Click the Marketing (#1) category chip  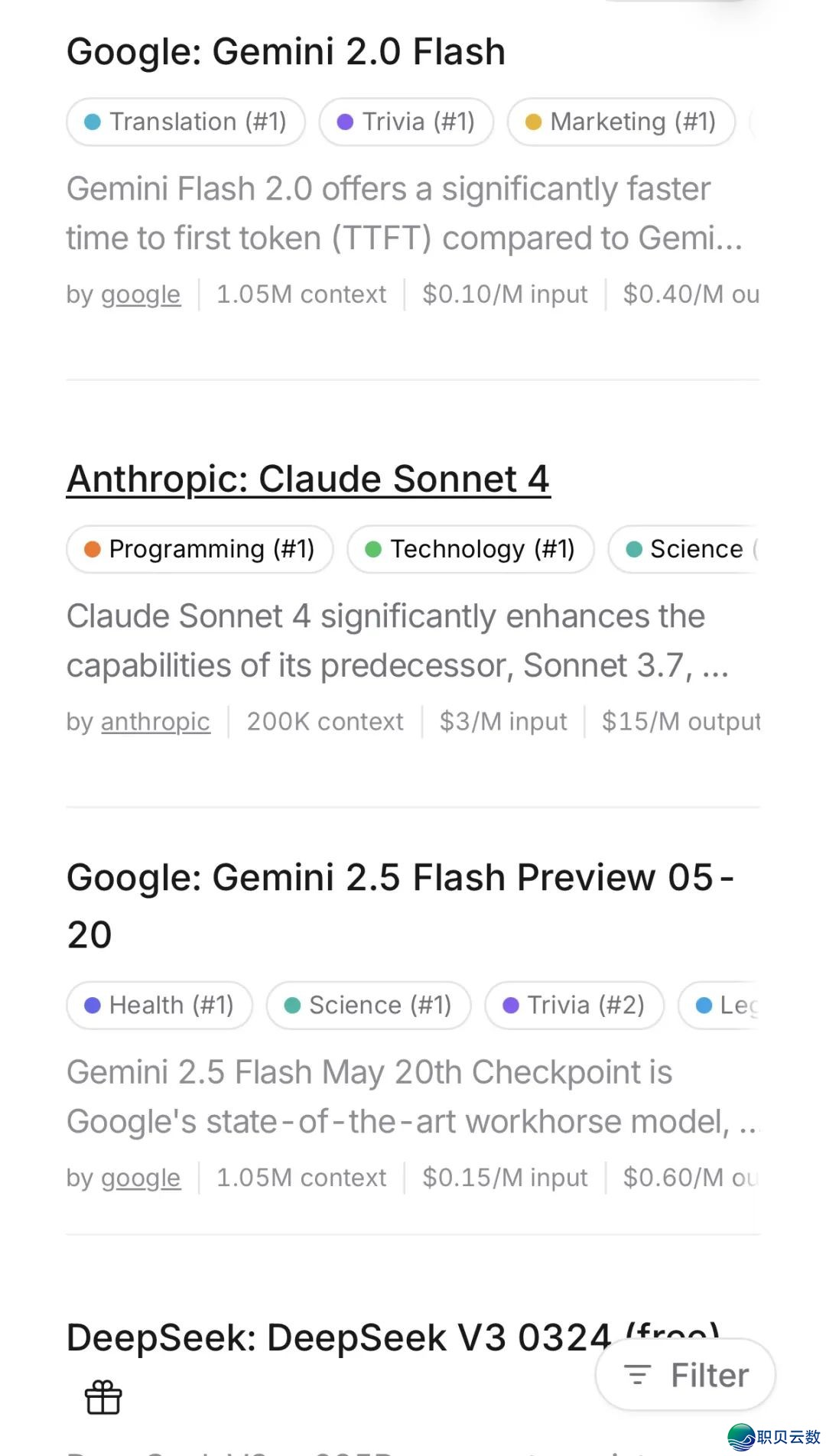[x=621, y=122]
